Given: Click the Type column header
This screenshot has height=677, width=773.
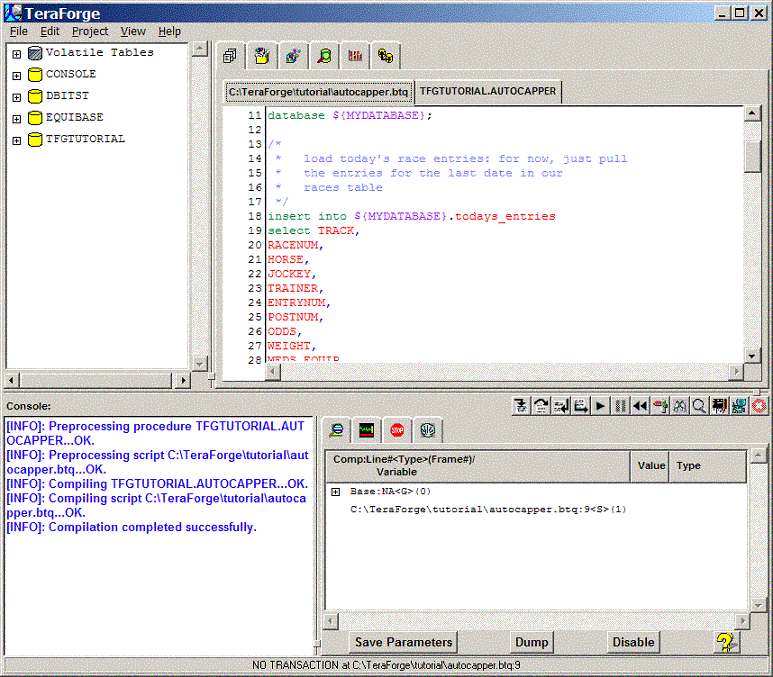Looking at the screenshot, I should point(707,466).
